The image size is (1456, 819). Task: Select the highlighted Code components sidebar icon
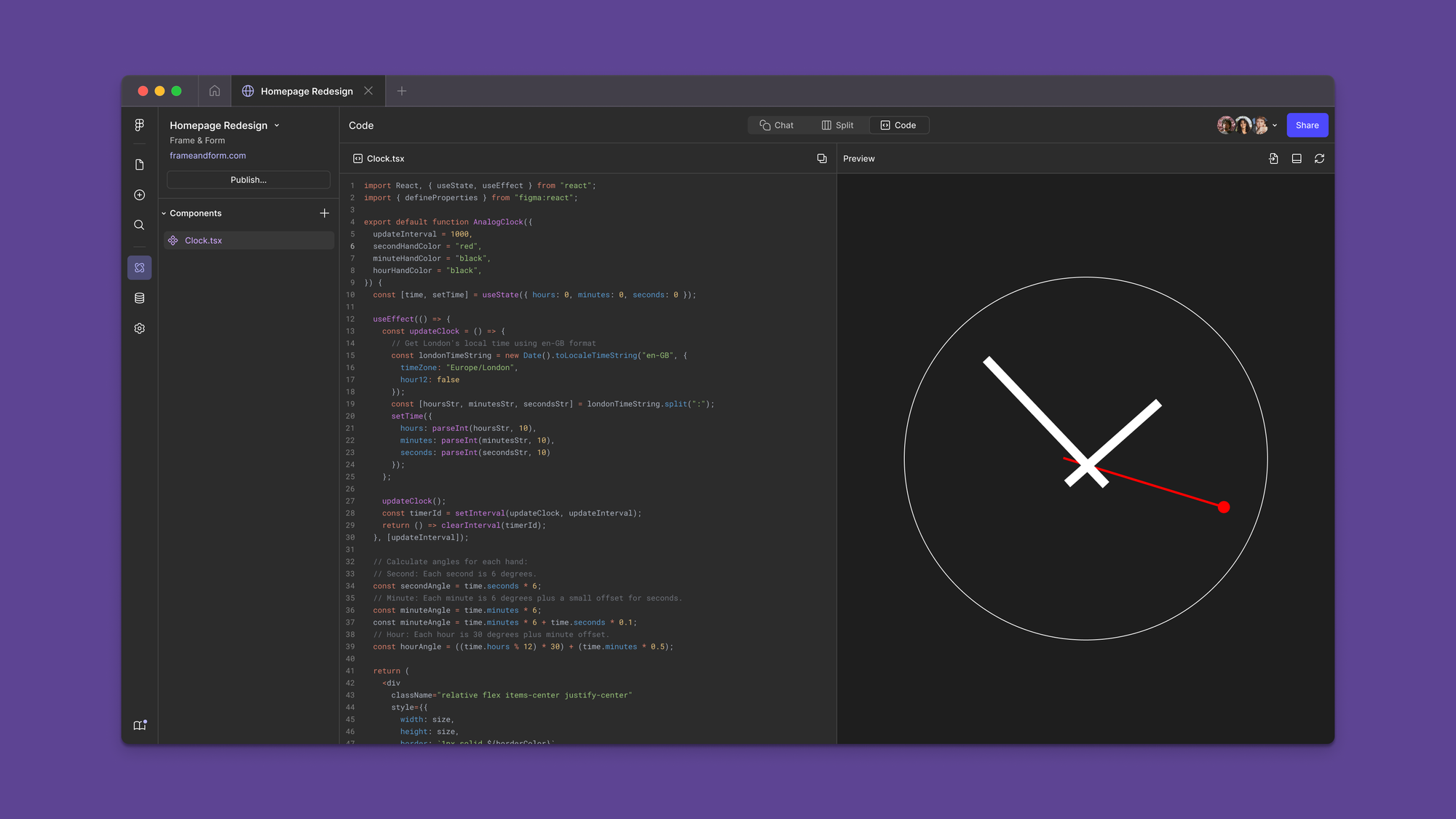pos(140,268)
